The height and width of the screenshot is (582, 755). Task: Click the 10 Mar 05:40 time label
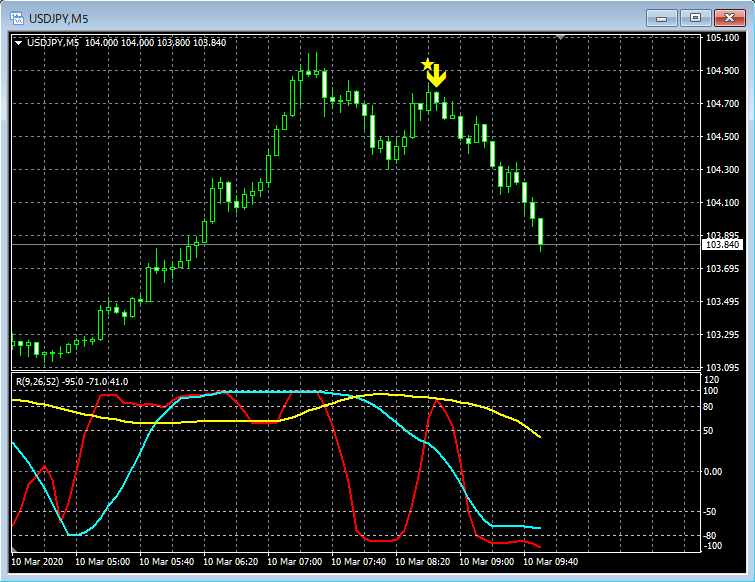click(167, 562)
